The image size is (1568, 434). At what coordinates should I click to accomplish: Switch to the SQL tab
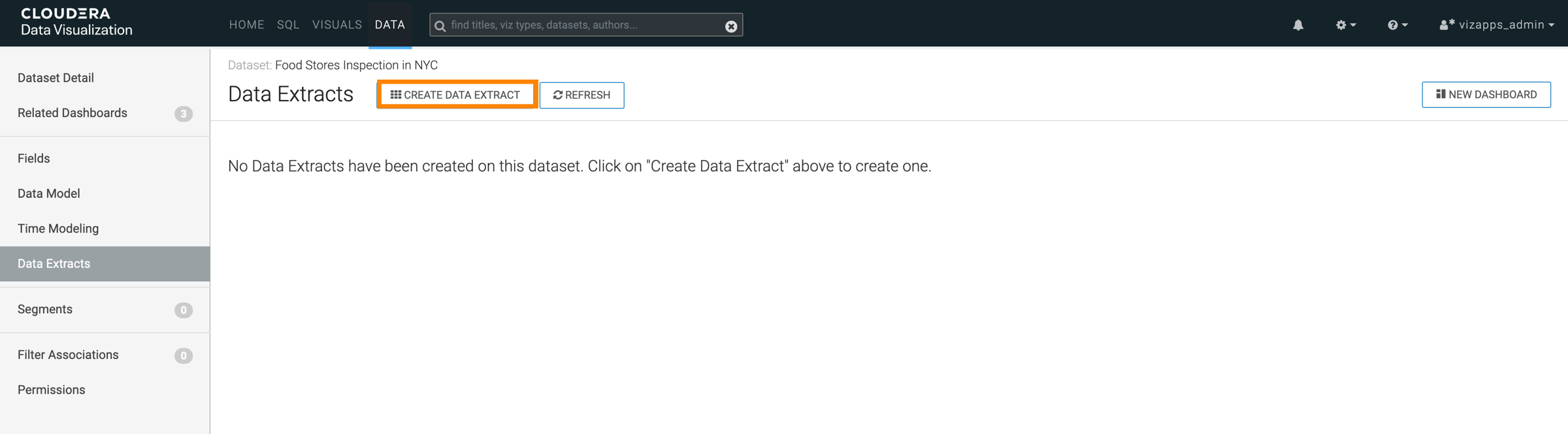pyautogui.click(x=288, y=25)
